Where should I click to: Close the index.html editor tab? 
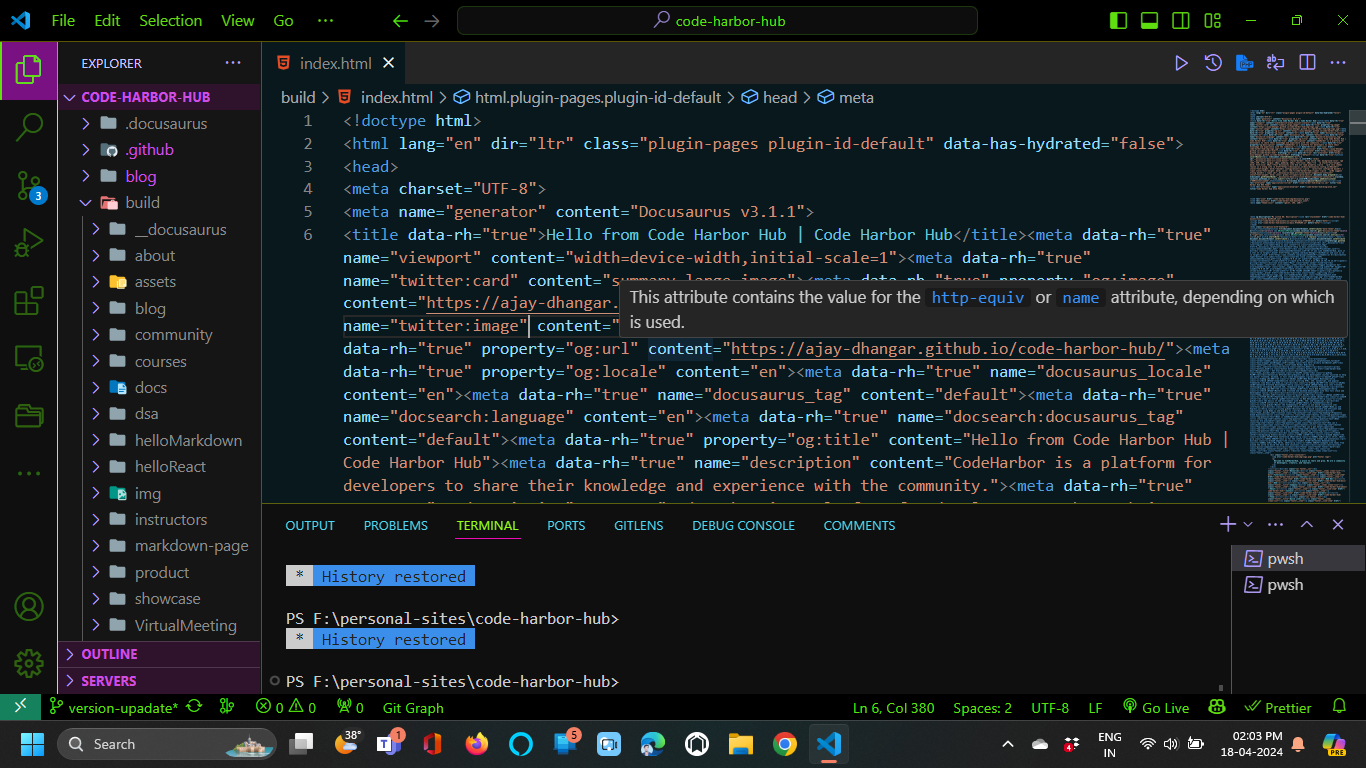[389, 63]
